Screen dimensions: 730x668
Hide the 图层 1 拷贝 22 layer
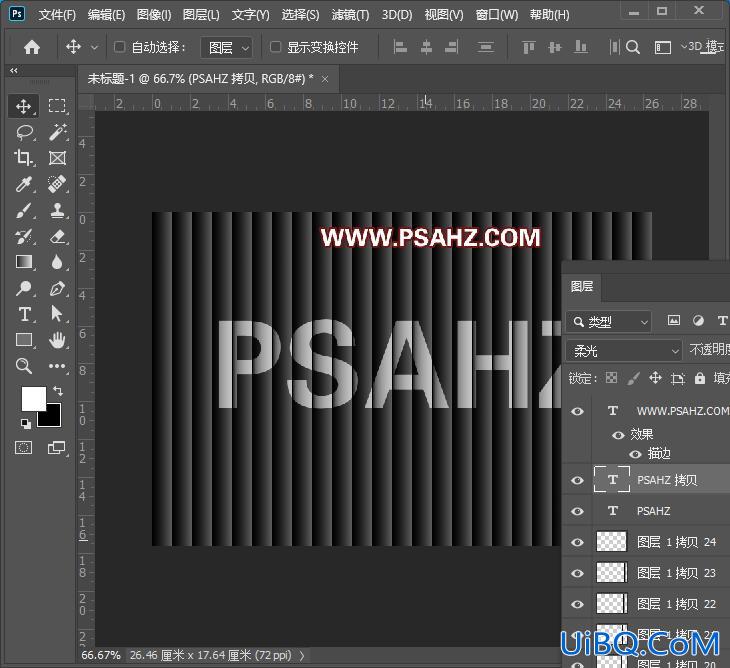pyautogui.click(x=577, y=604)
